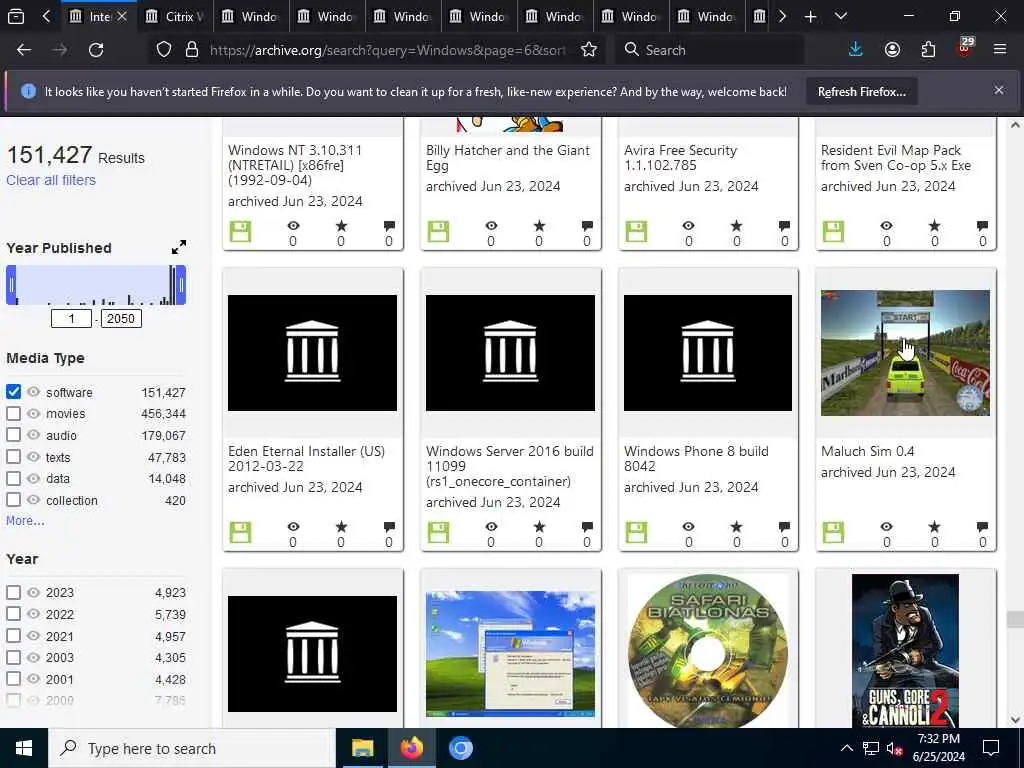The width and height of the screenshot is (1024, 768).
Task: Open a new tab with the plus button
Action: coord(810,17)
